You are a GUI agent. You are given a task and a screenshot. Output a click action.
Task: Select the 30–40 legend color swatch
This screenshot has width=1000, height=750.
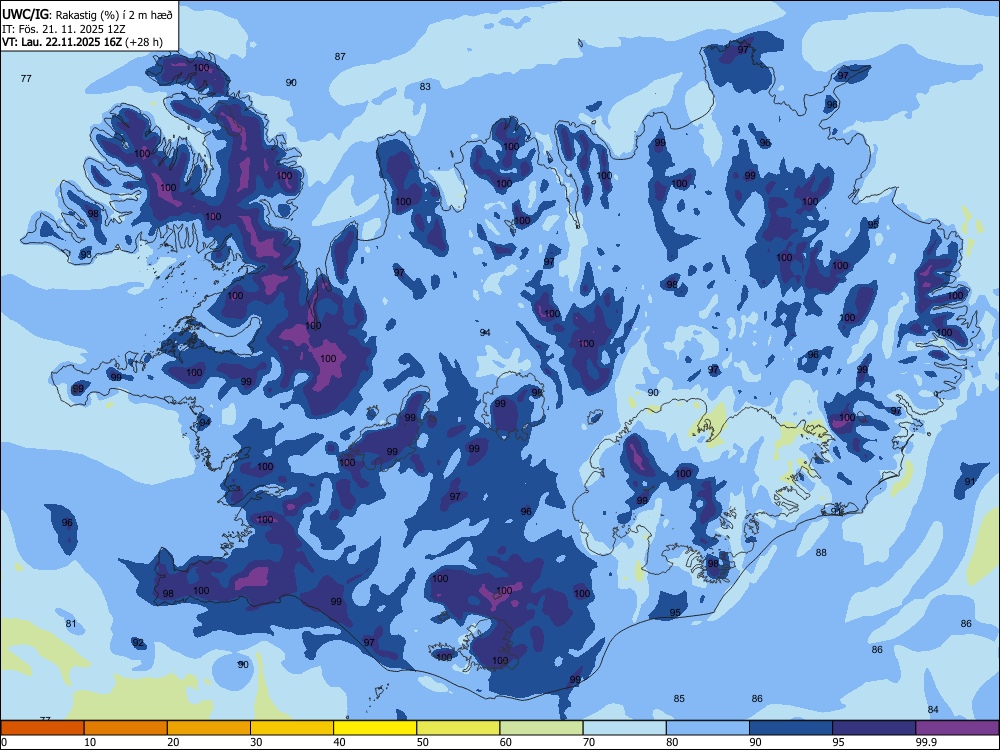point(292,728)
